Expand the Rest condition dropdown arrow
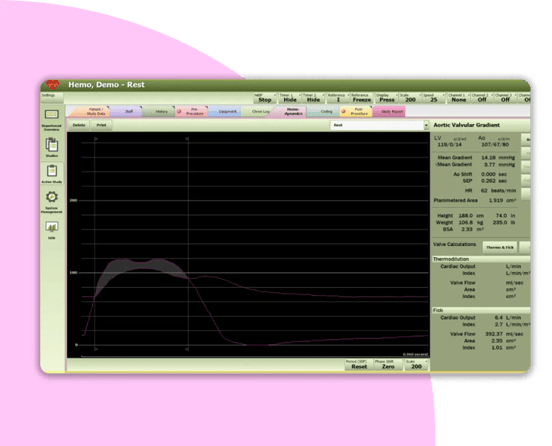This screenshot has height=446, width=552. tap(426, 125)
